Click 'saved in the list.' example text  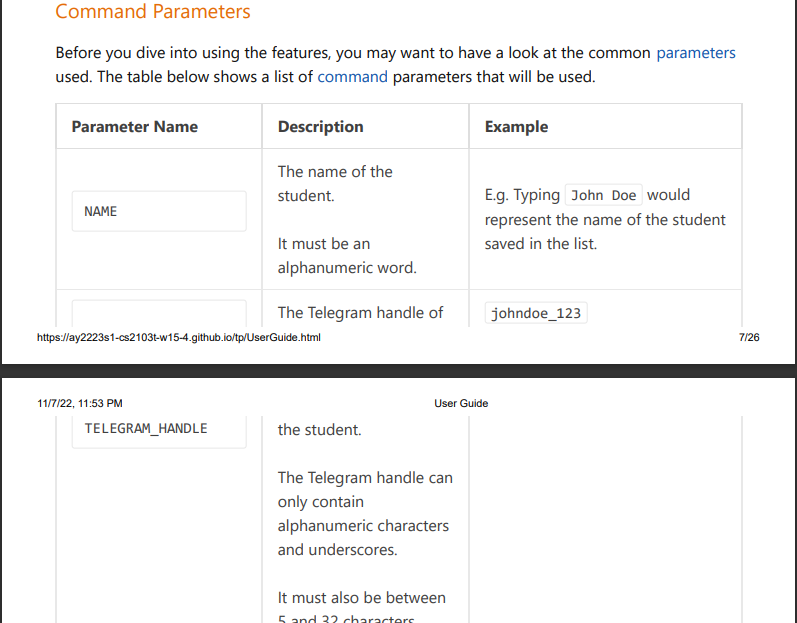pos(540,244)
